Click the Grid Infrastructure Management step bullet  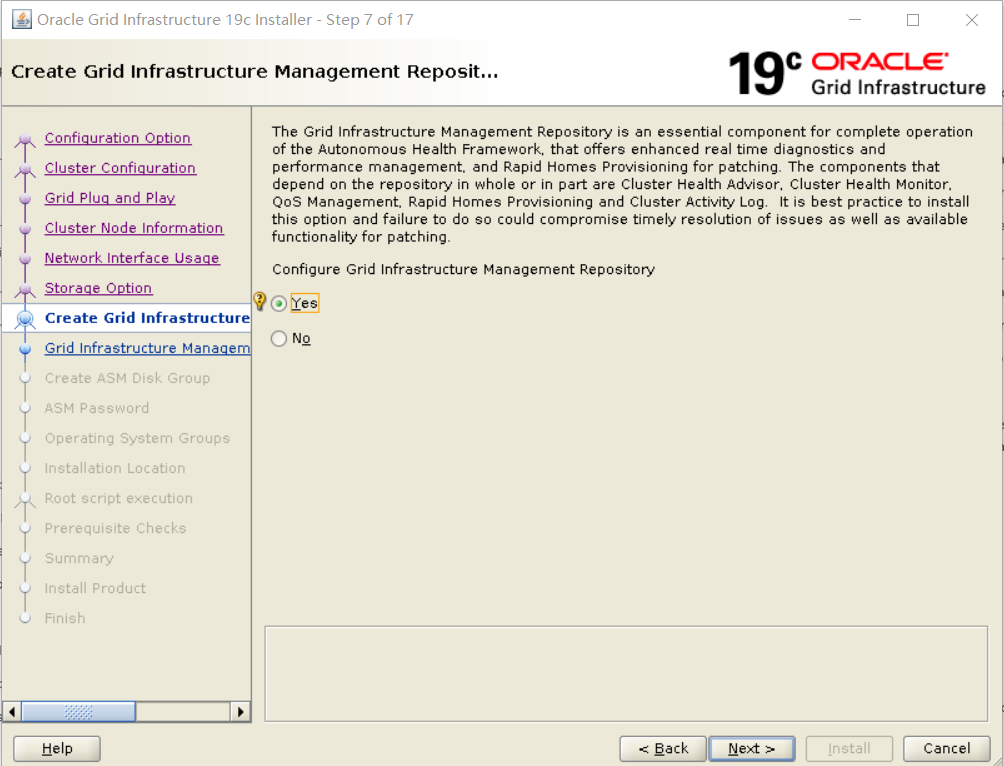(25, 349)
